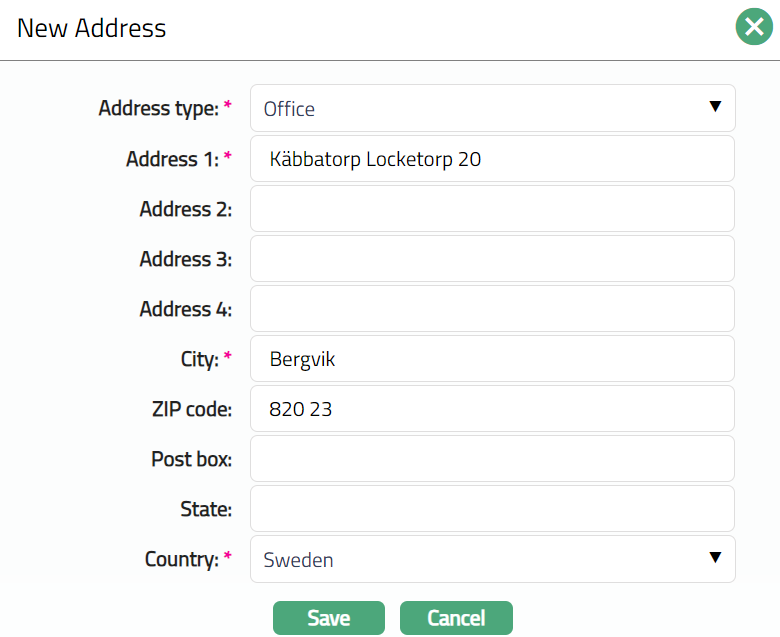This screenshot has width=780, height=637.
Task: Open the Address type dropdown
Action: coord(492,108)
